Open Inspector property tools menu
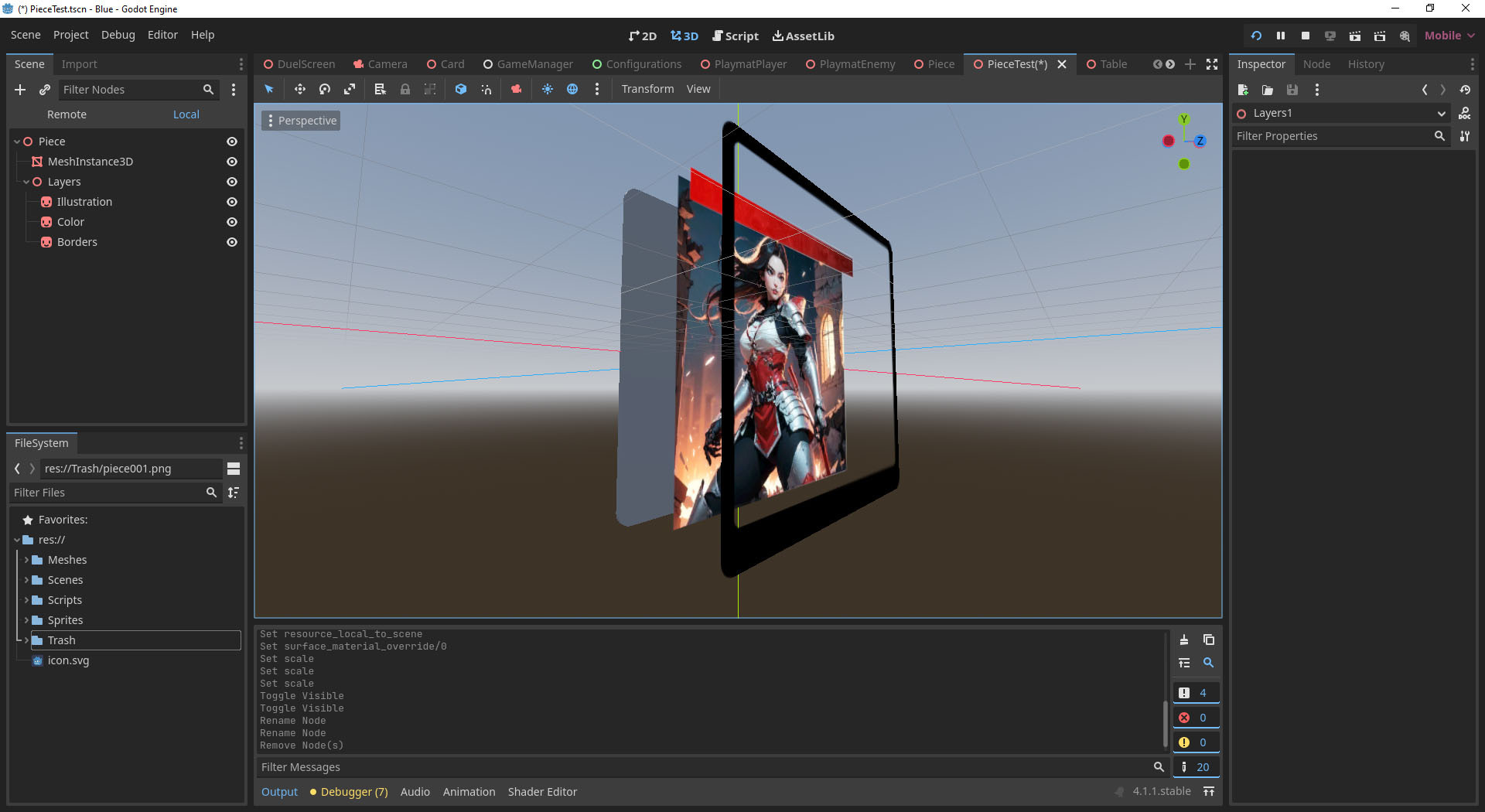1485x812 pixels. (x=1465, y=136)
